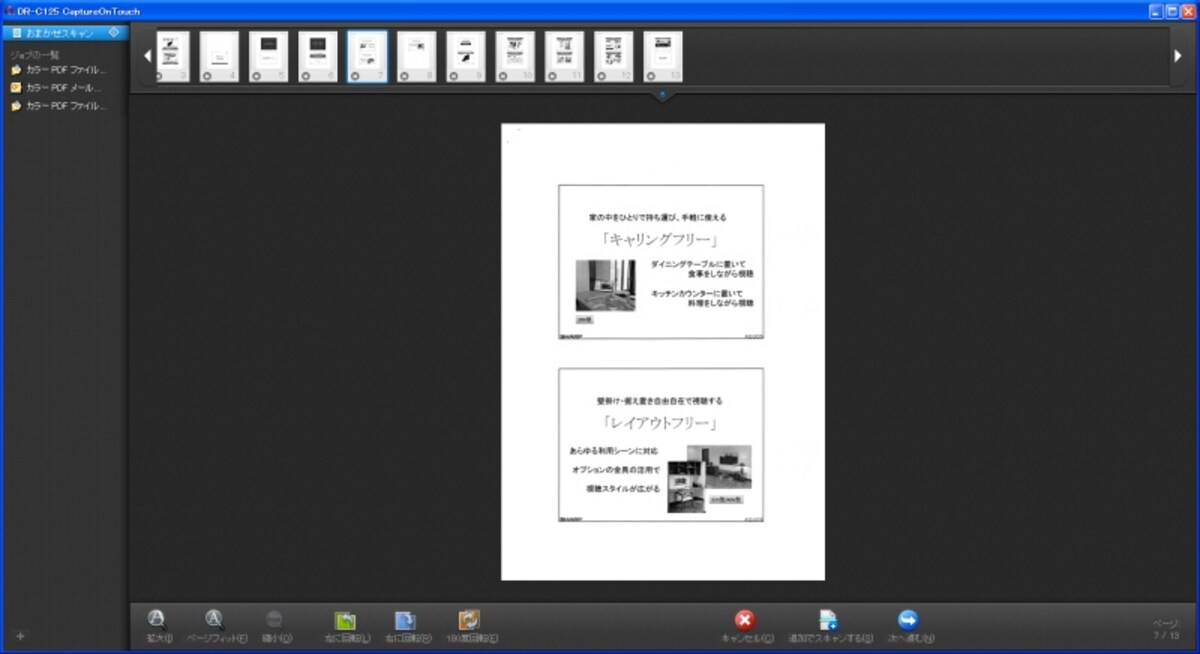
Task: Proceed with the 次へ進む arrow button
Action: tap(908, 620)
